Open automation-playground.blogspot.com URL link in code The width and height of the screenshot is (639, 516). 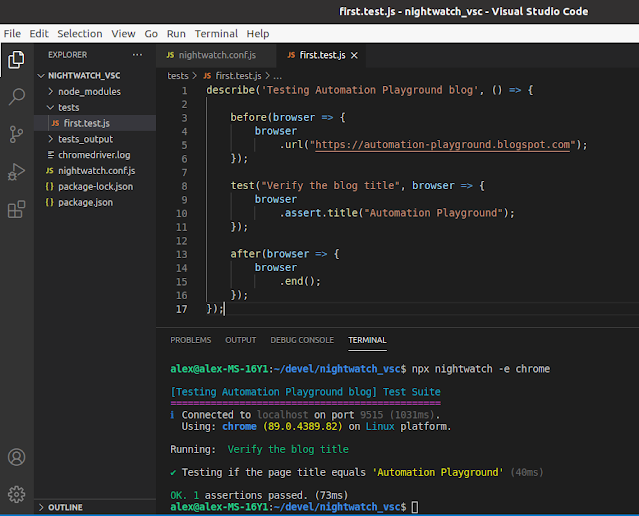pos(443,145)
